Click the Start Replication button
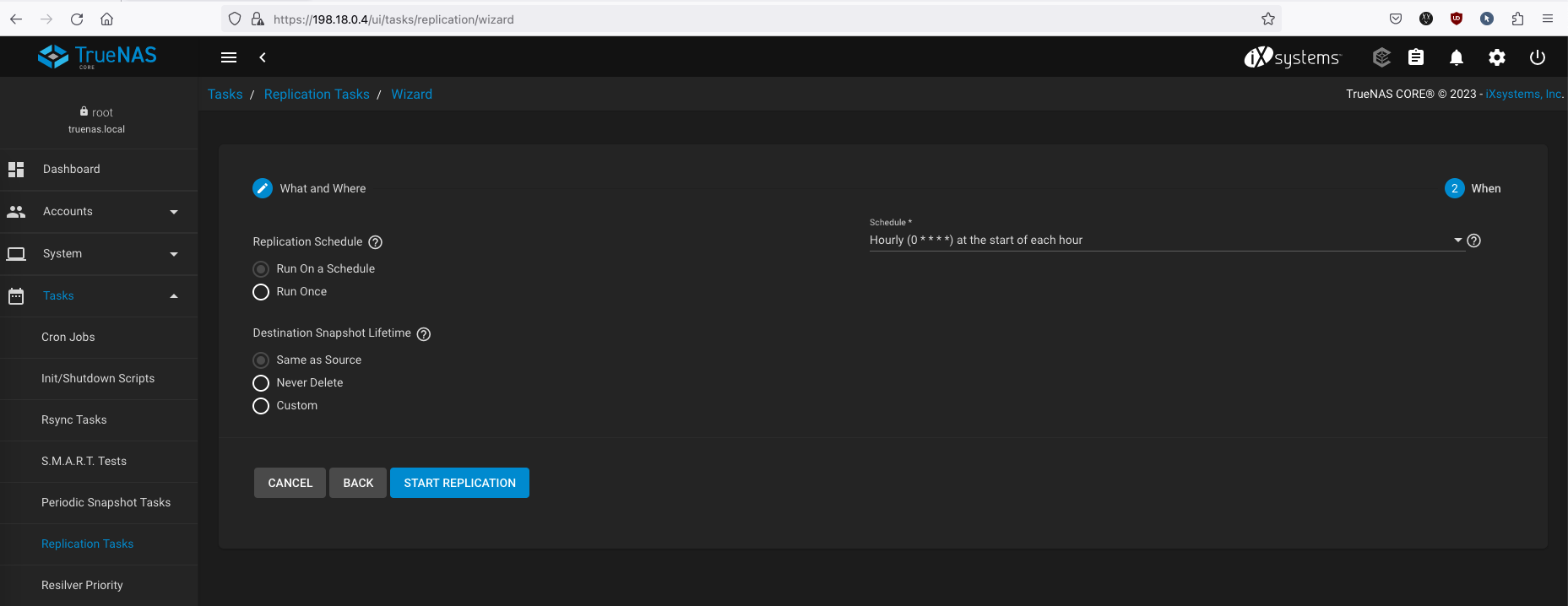The height and width of the screenshot is (606, 1568). [459, 483]
